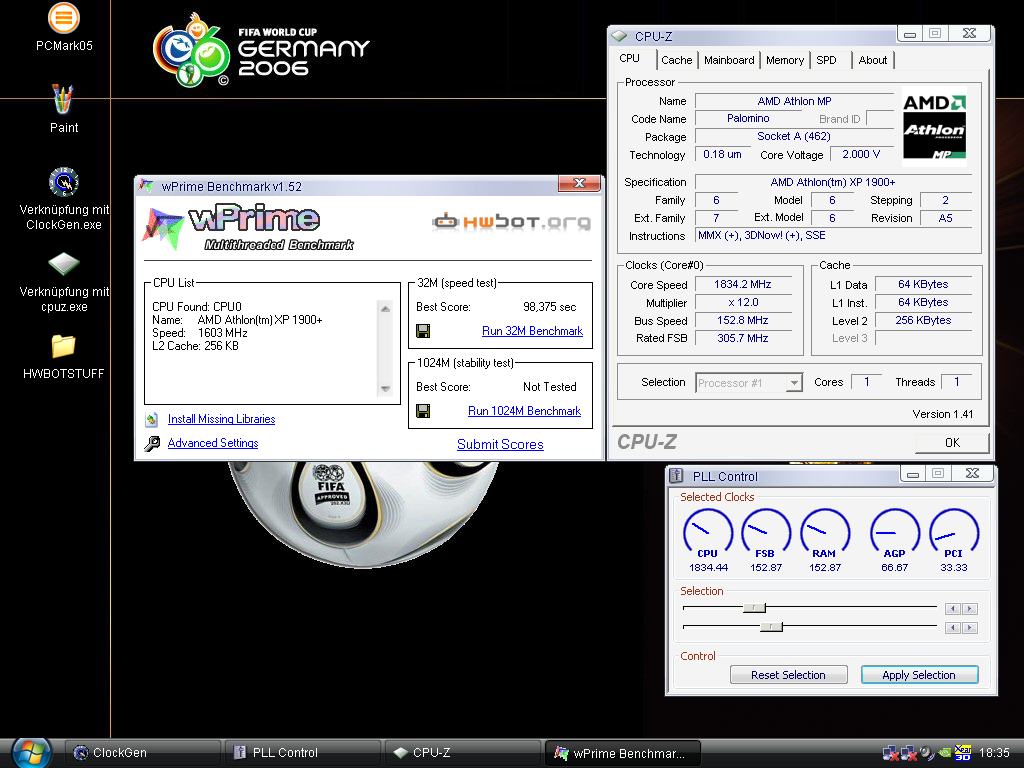Screen dimensions: 1024x768
Task: Click the upper slider's left arrow stepper
Action: click(x=953, y=609)
